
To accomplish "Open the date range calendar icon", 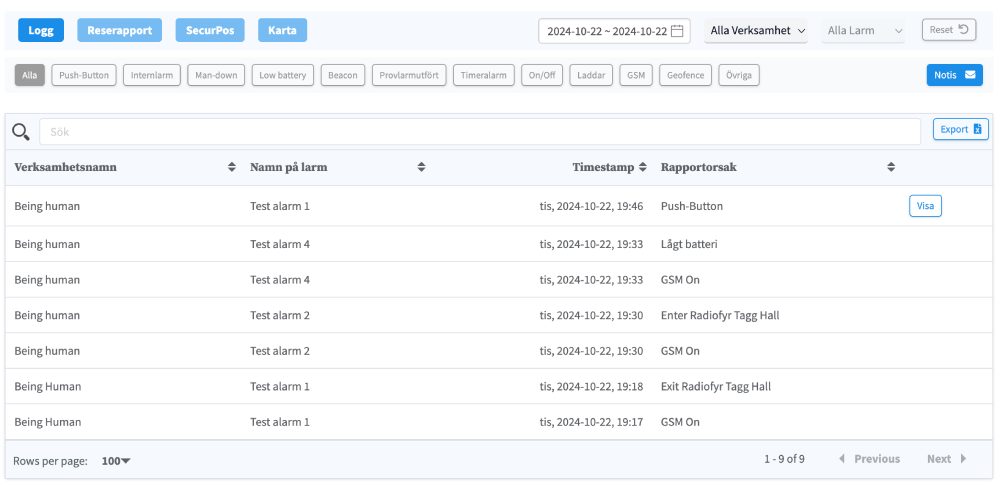I will click(x=679, y=31).
